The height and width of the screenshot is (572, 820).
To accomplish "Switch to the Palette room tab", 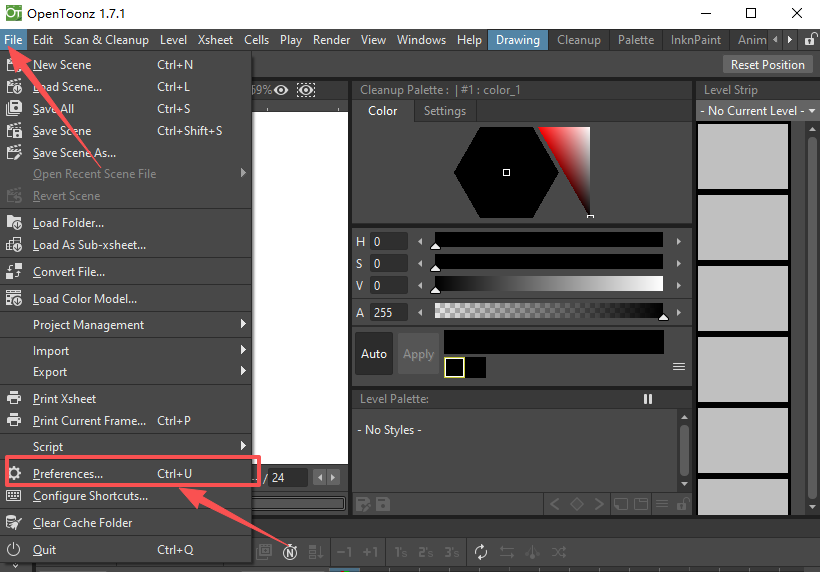I will pyautogui.click(x=635, y=40).
